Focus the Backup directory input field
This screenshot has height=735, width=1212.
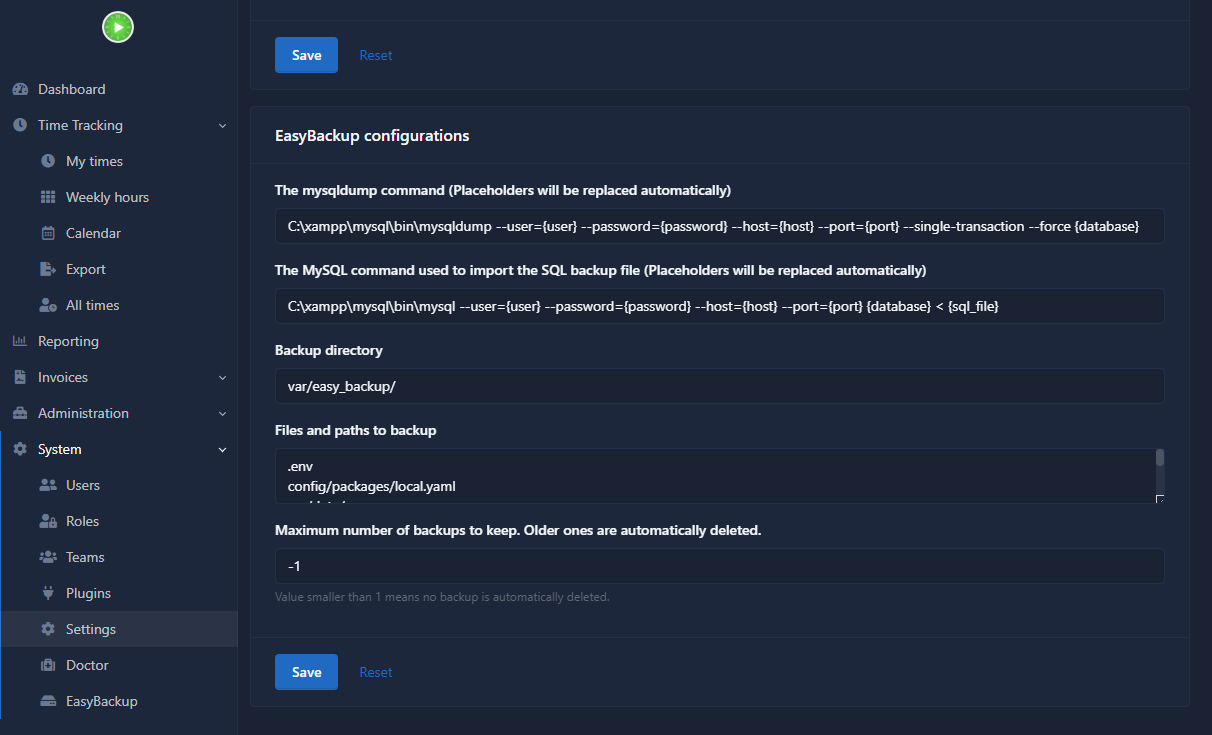[x=719, y=386]
